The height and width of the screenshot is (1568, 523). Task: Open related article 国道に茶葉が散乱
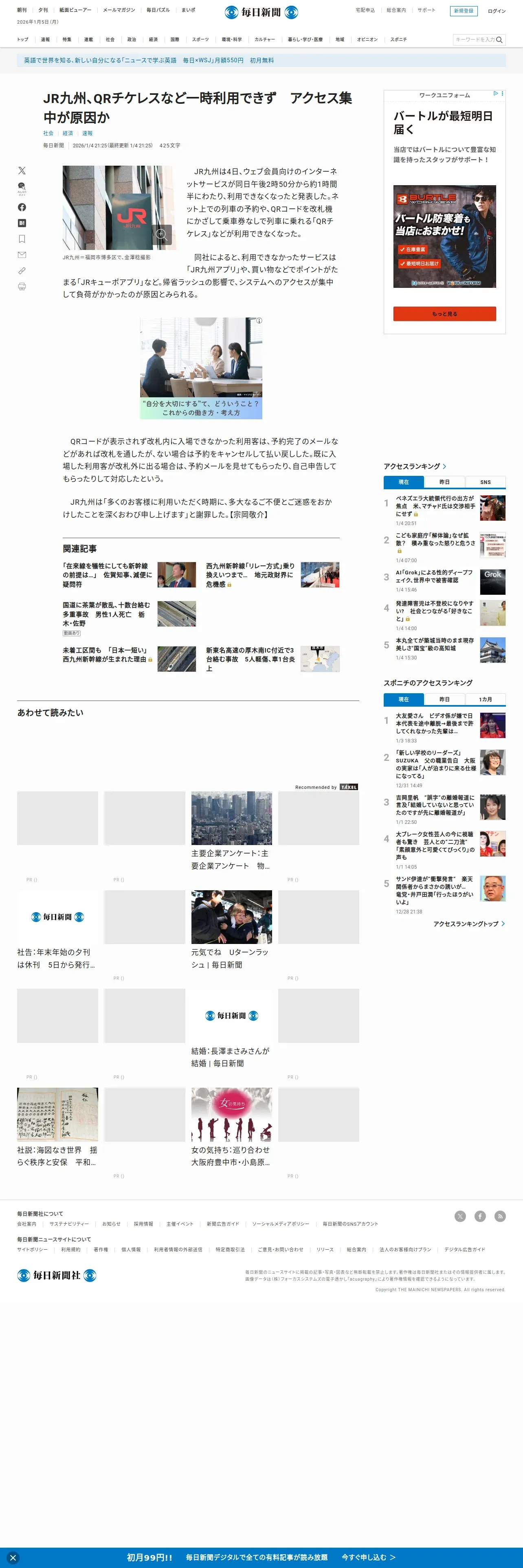107,613
